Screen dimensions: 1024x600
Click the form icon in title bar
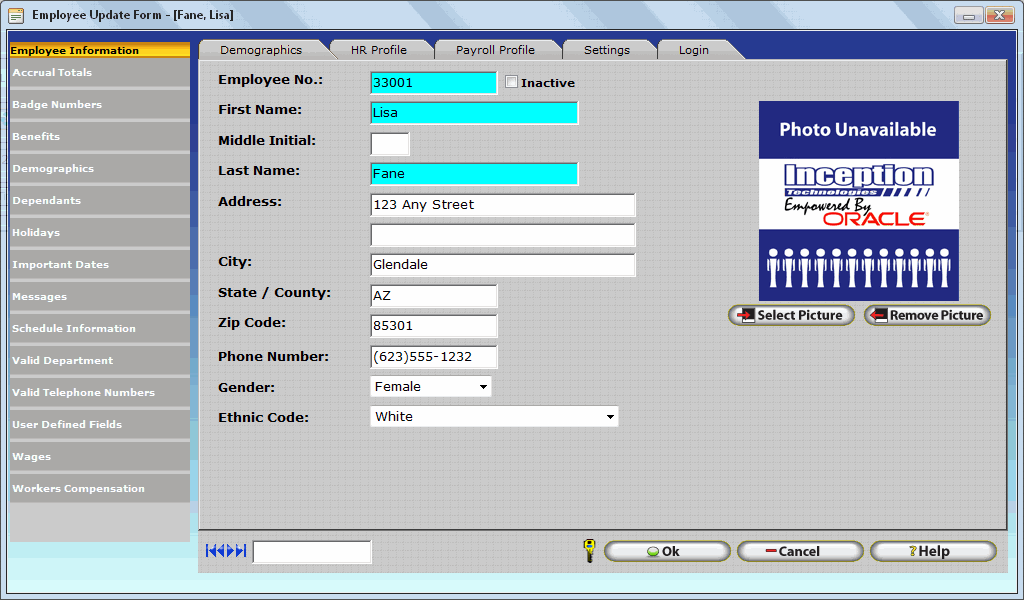16,15
